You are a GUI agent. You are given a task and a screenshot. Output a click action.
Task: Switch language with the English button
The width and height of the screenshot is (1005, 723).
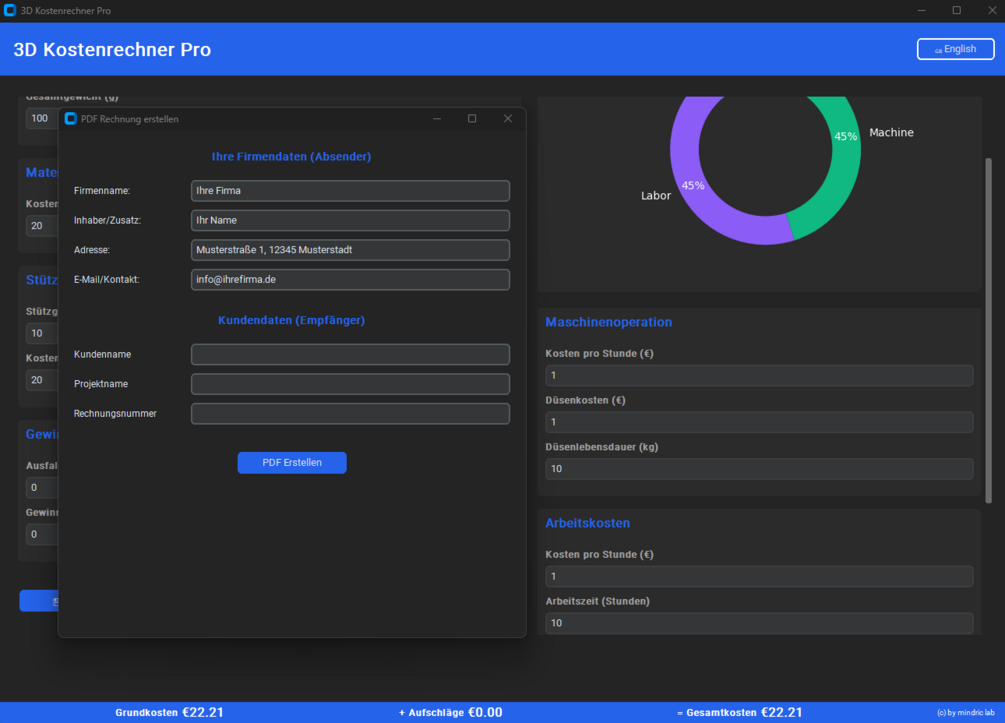click(955, 49)
